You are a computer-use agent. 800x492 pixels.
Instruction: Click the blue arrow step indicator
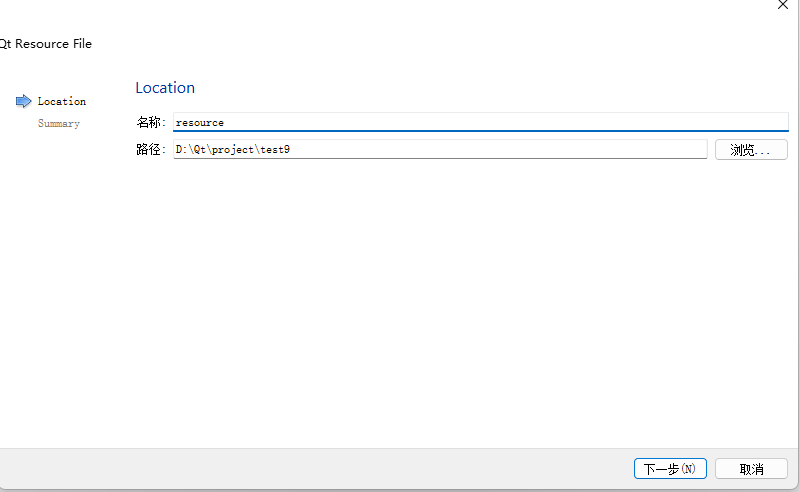(23, 101)
